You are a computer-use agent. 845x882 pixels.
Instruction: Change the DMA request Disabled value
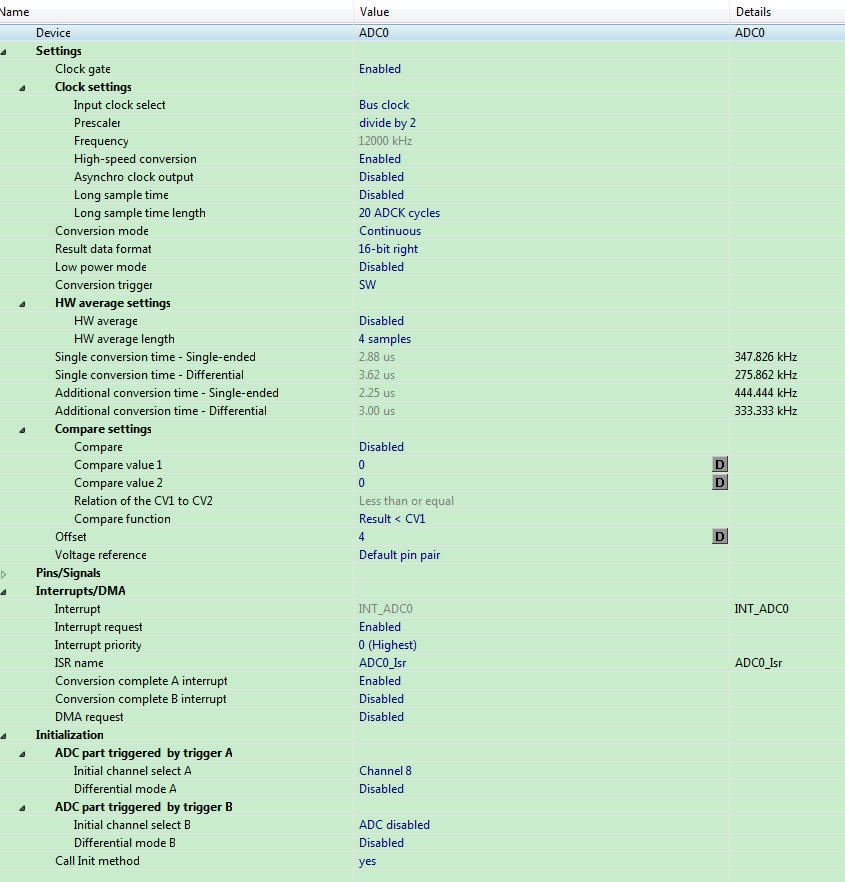click(381, 717)
